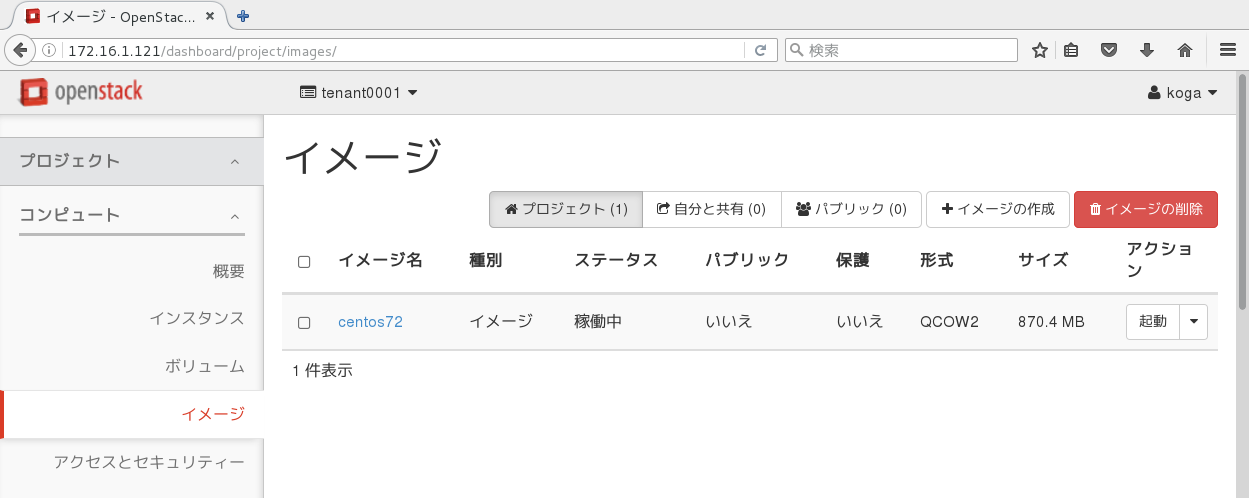The image size is (1249, 498).
Task: Open the centos72 image link
Action: pyautogui.click(x=370, y=322)
